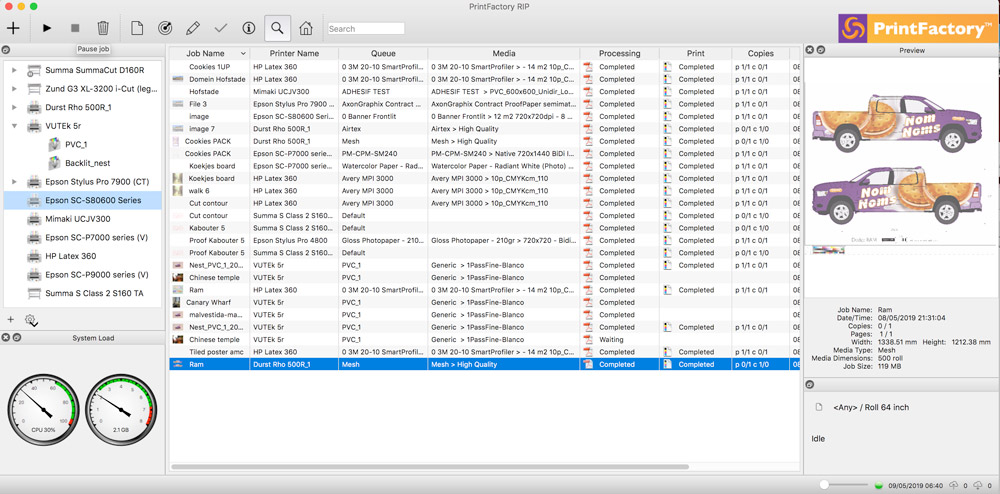1000x494 pixels.
Task: Select the Backlit_nest queue
Action: [87, 162]
